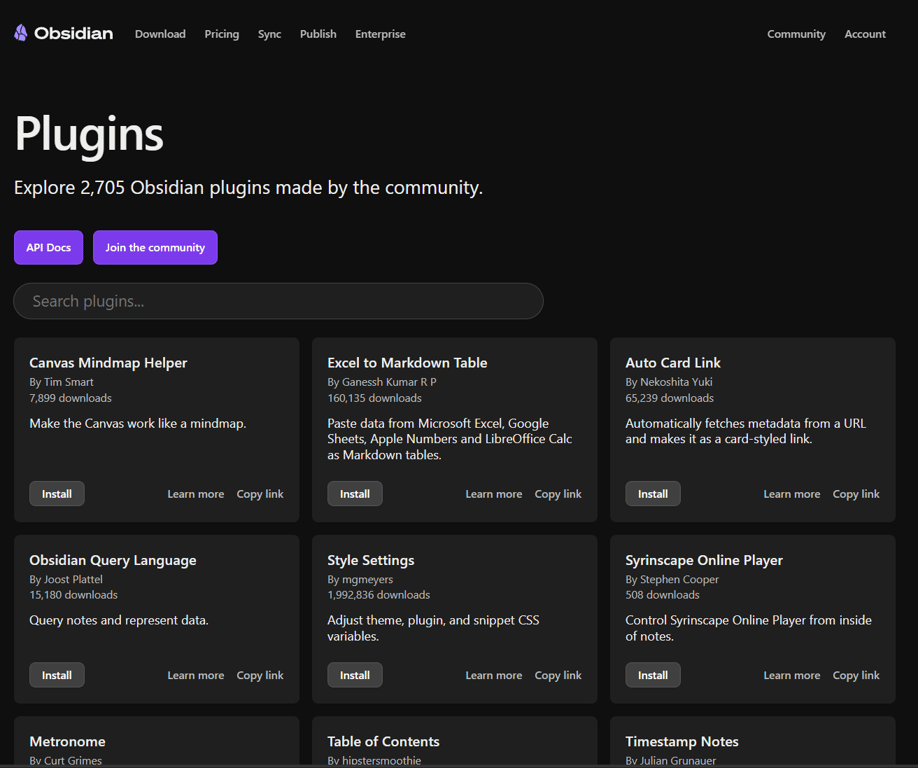Click the Obsidian wordmark text
The height and width of the screenshot is (768, 918).
coord(73,33)
